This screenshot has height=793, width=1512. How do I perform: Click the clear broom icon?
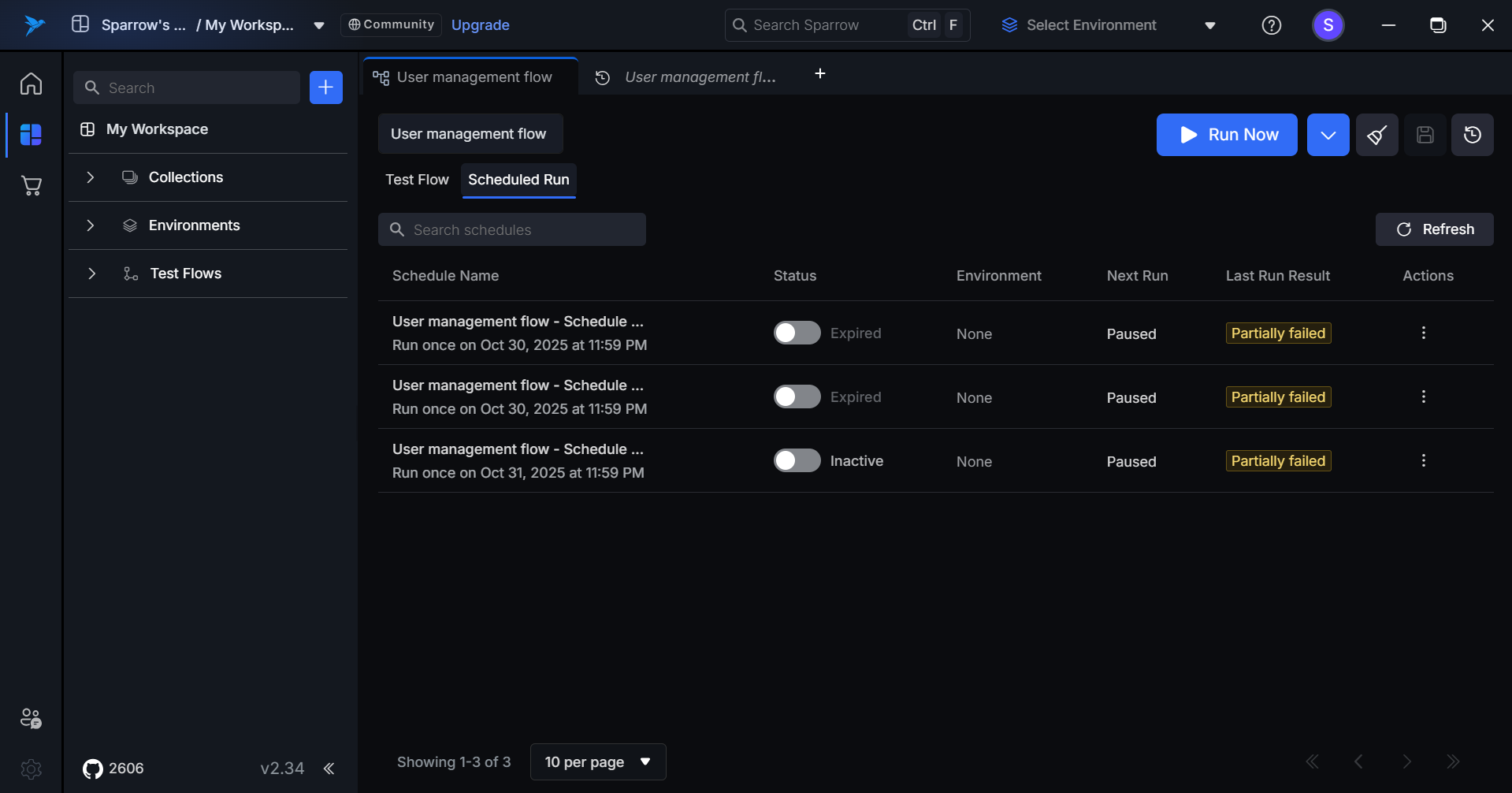click(1376, 135)
